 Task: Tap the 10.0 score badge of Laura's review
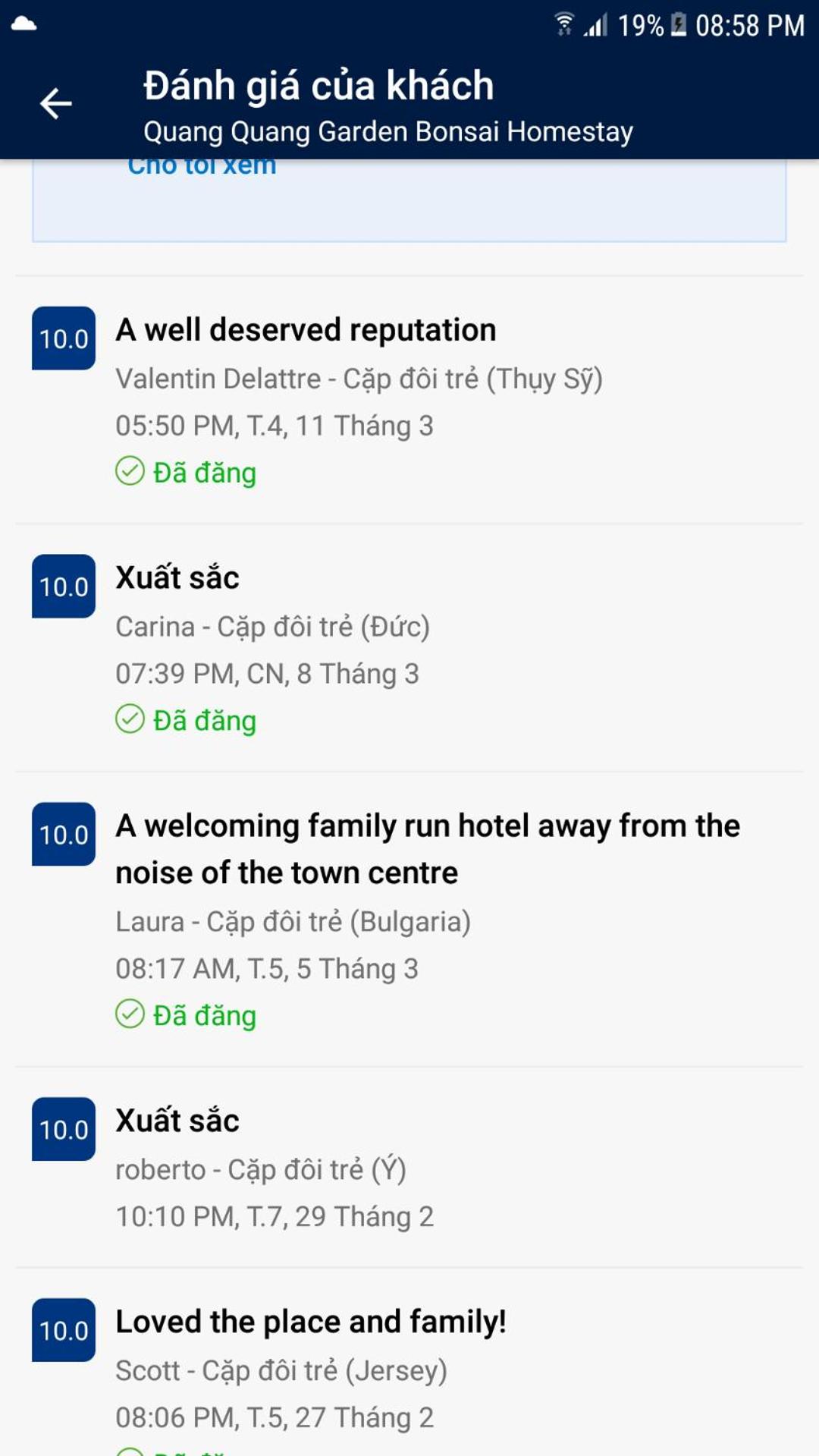[64, 835]
